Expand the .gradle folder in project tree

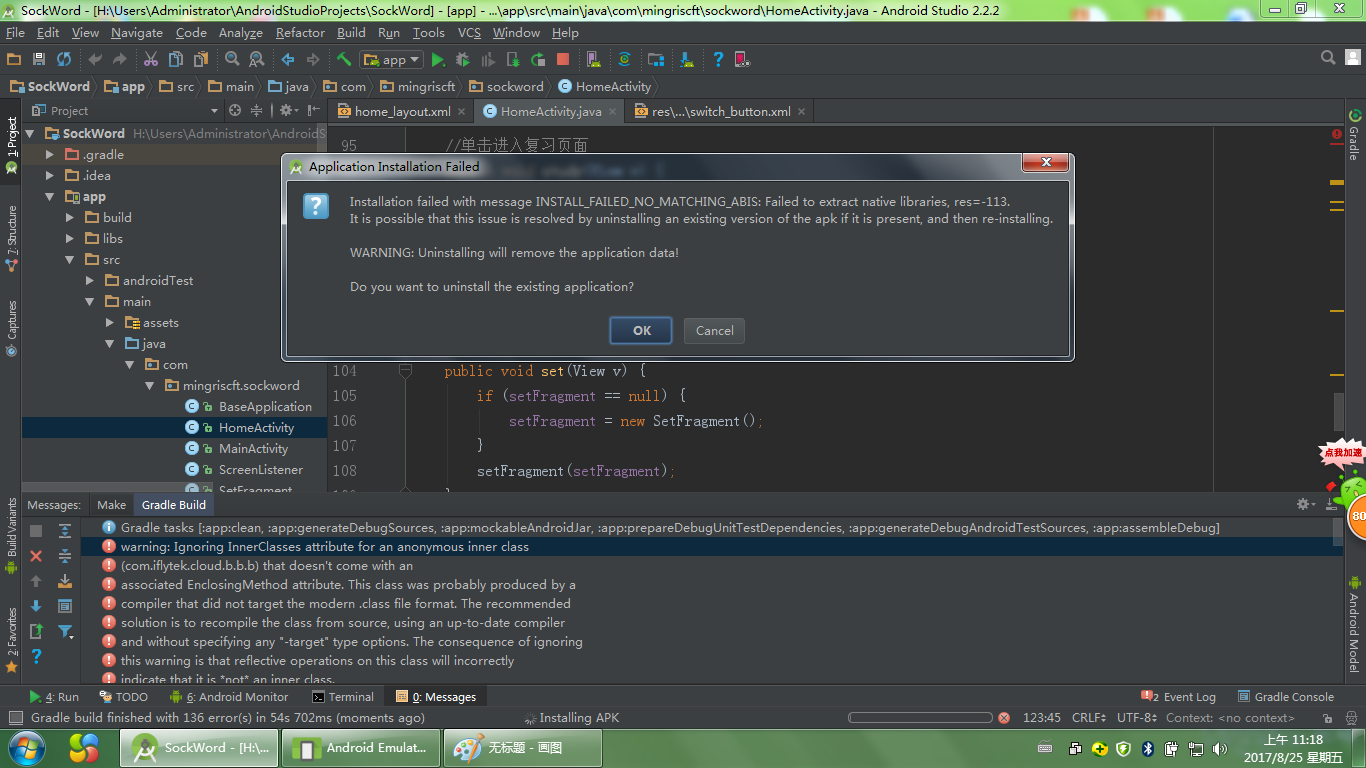point(50,155)
